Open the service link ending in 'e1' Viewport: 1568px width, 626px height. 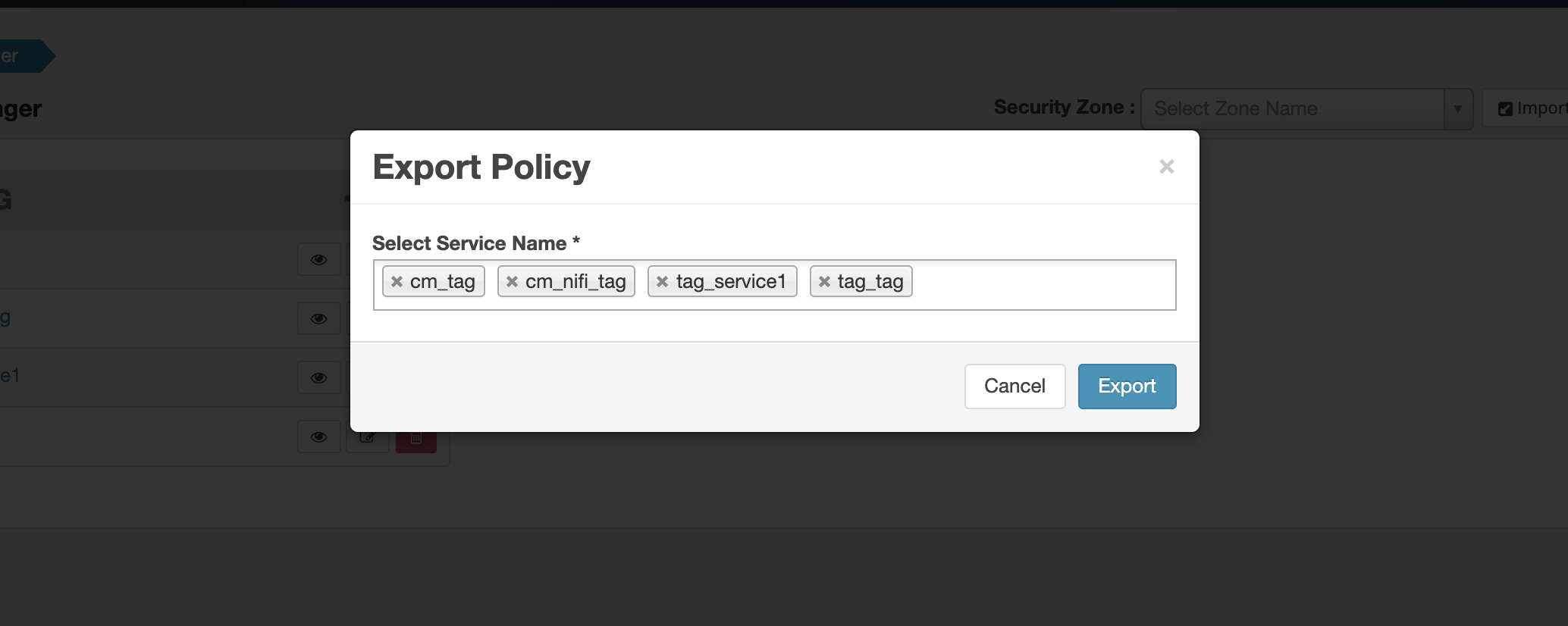click(x=10, y=376)
